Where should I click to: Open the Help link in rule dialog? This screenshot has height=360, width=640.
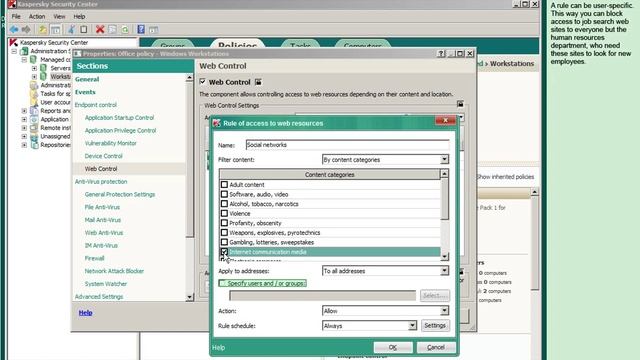click(x=218, y=348)
